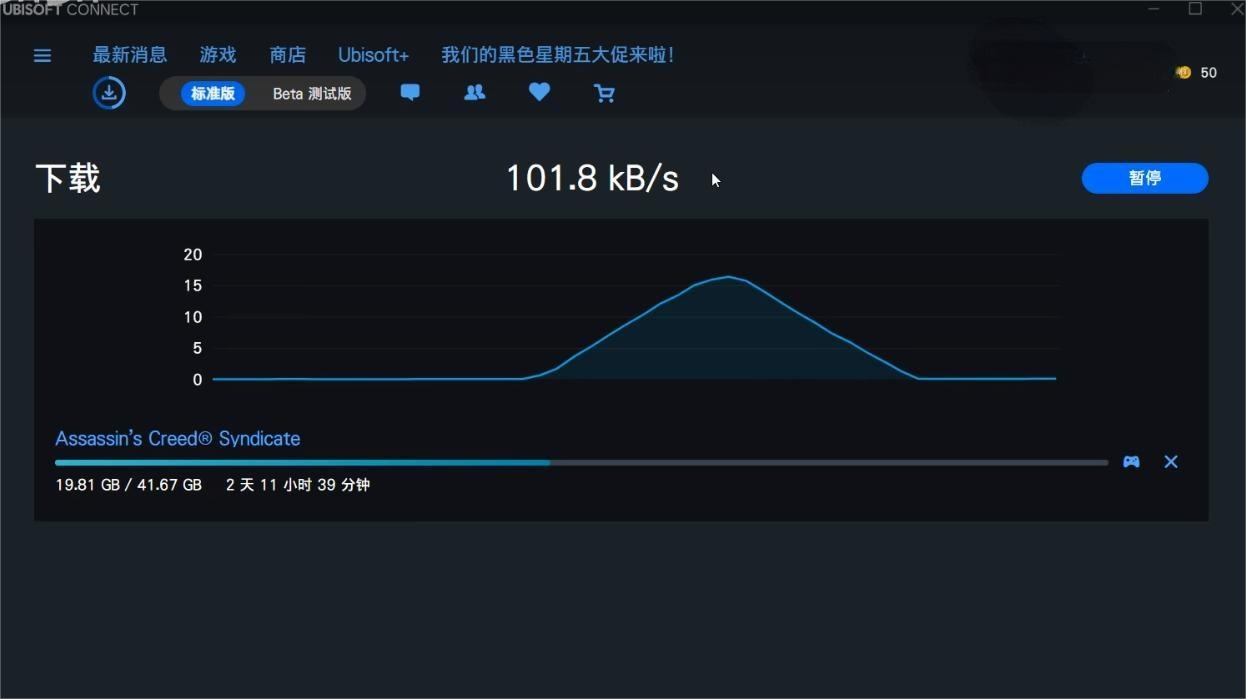Click the download speed graph peak
This screenshot has width=1246, height=699.
point(727,277)
